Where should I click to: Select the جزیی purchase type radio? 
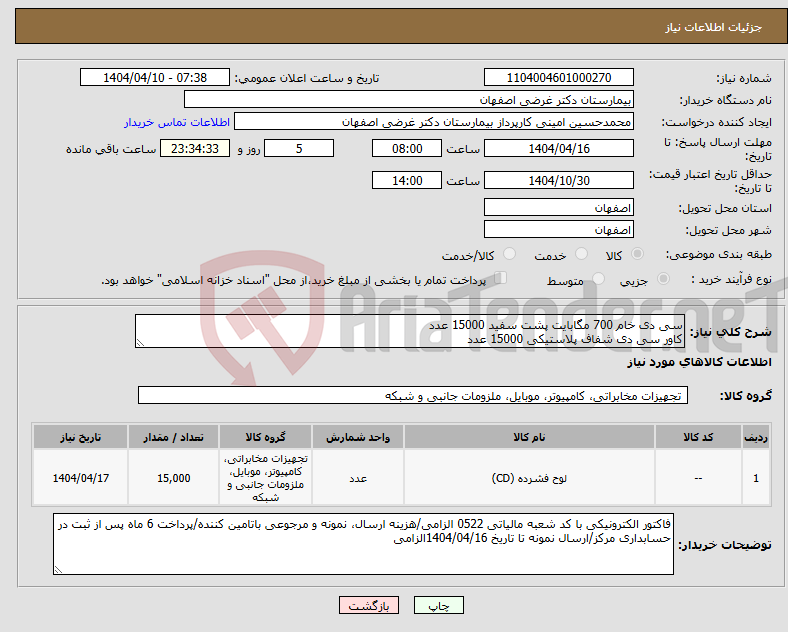click(663, 278)
